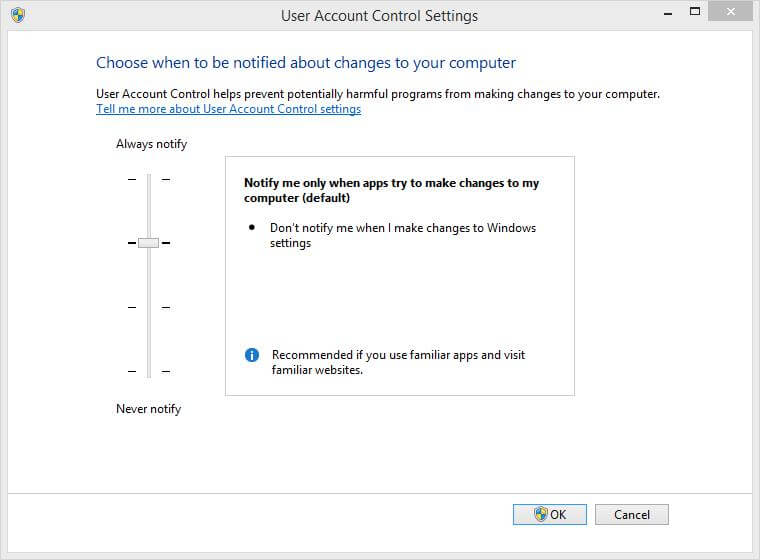Screen dimensions: 760x560
Task: Click the User Account Control Settings title text
Action: pos(380,16)
